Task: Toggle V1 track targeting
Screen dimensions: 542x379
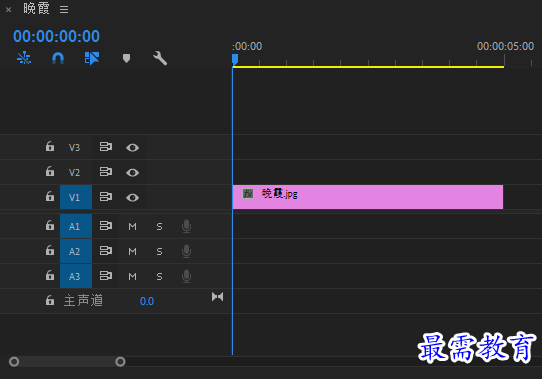Action: click(x=76, y=197)
